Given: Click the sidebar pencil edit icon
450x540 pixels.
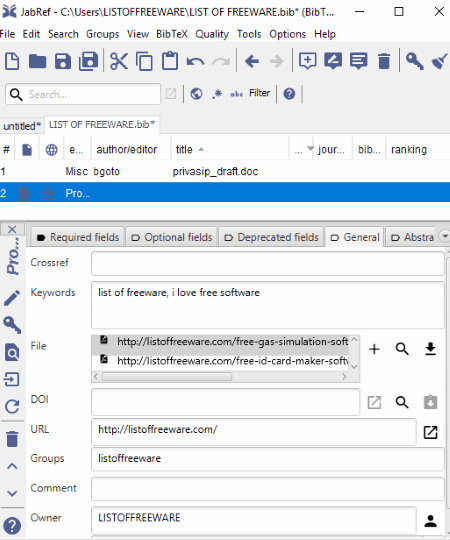Looking at the screenshot, I should click(x=12, y=298).
